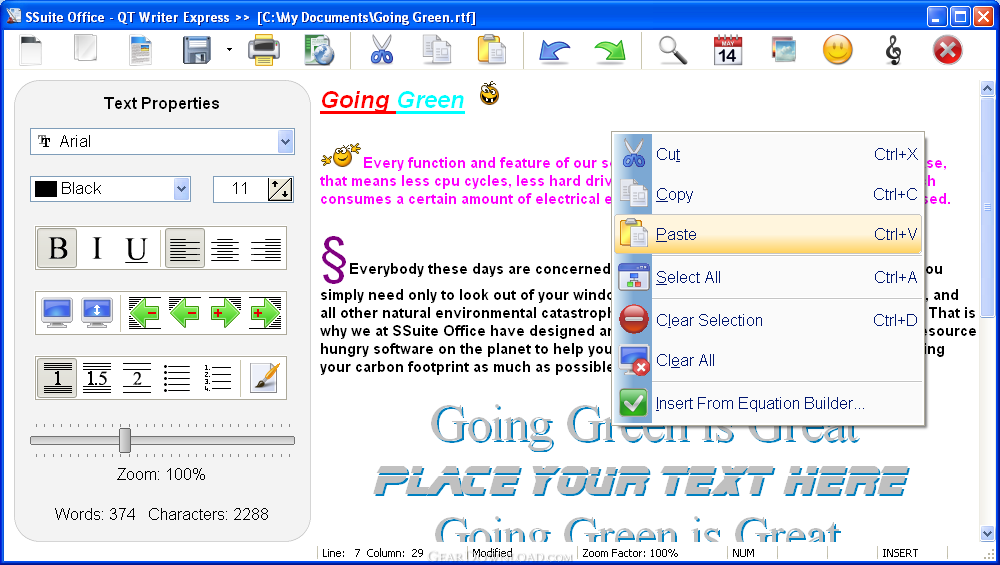
Task: Insert a smiley emoticon
Action: [x=838, y=49]
